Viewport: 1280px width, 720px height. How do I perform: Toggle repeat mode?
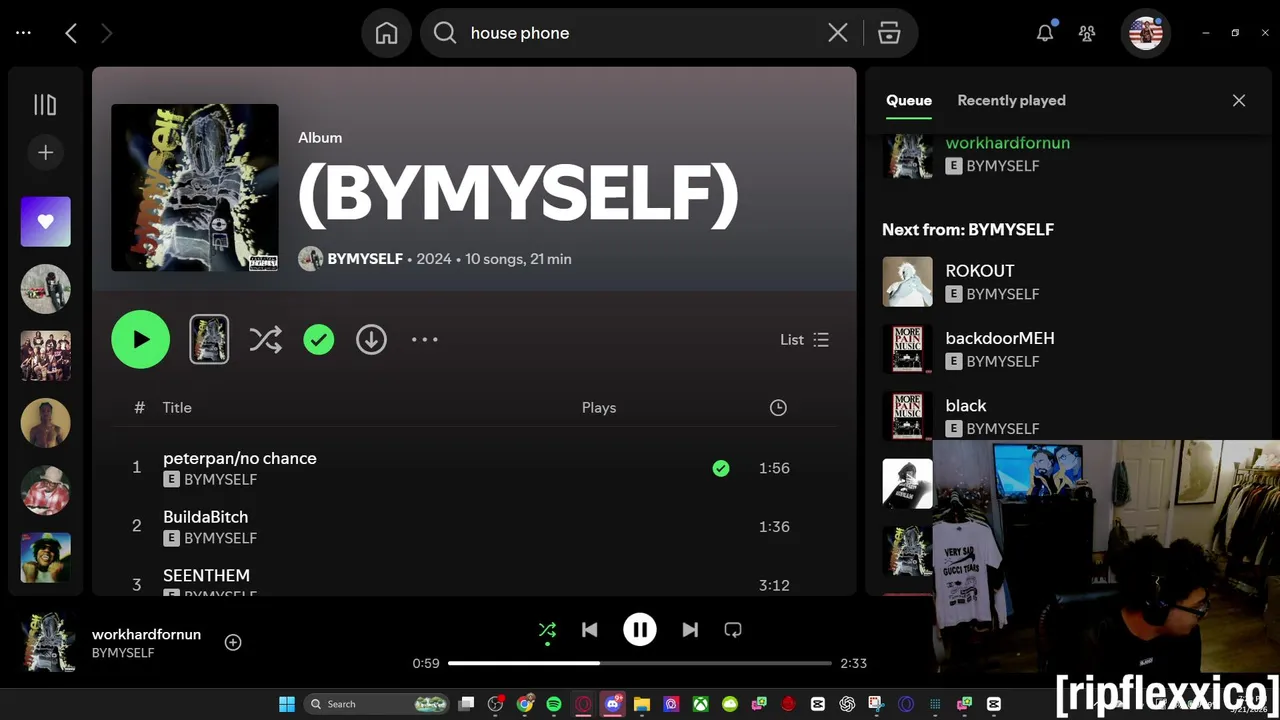(733, 630)
